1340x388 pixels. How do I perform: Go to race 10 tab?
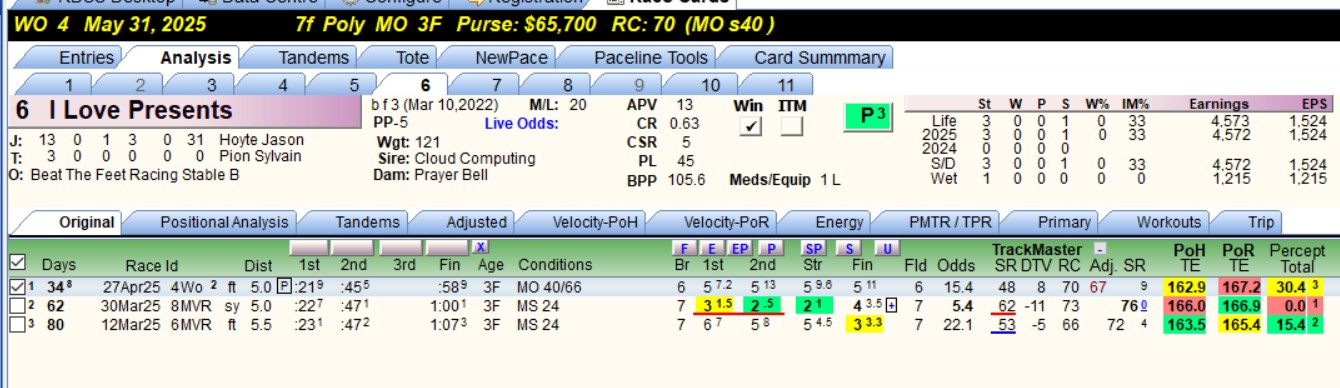[710, 85]
